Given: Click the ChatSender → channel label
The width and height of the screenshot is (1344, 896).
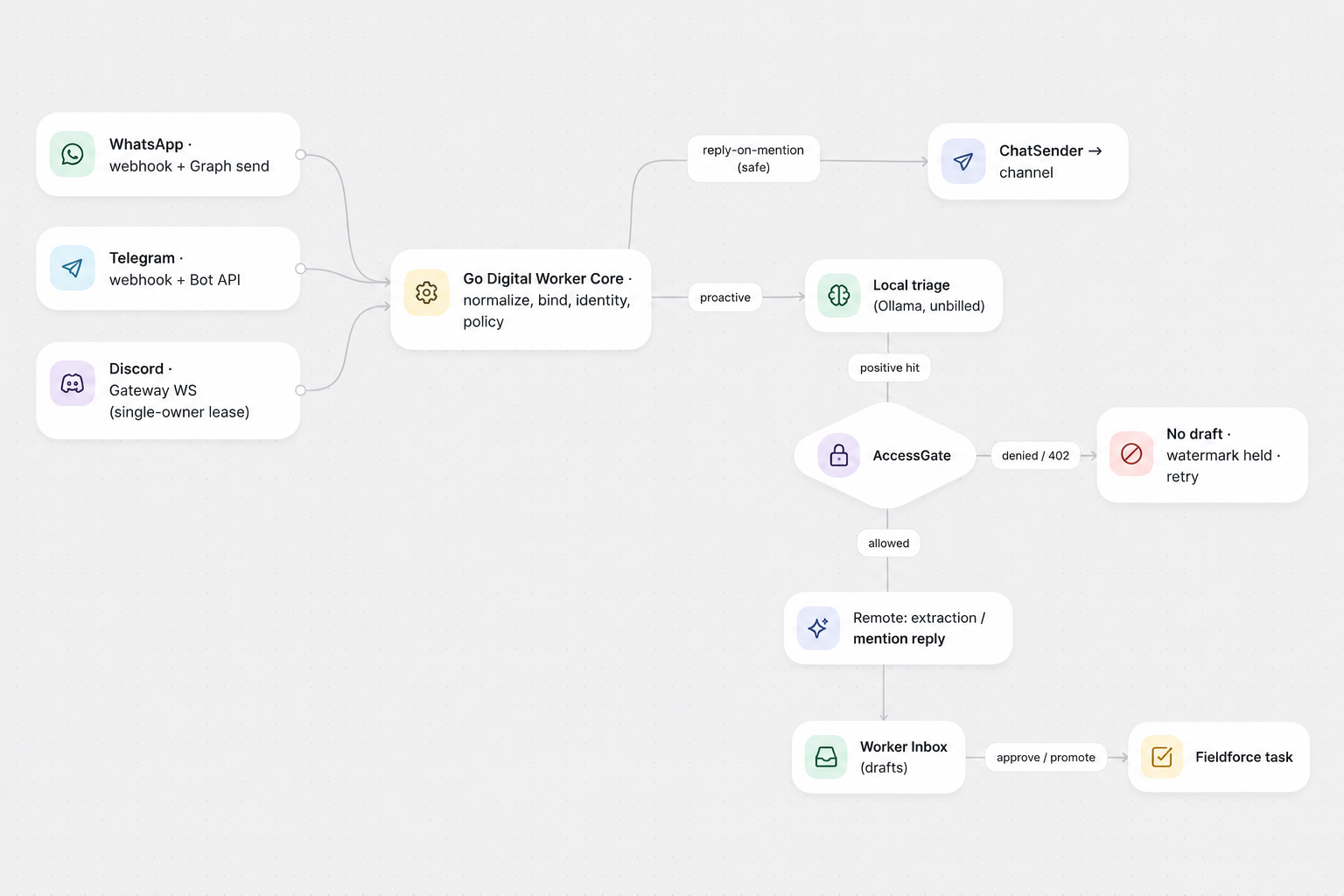Looking at the screenshot, I should tap(1051, 162).
